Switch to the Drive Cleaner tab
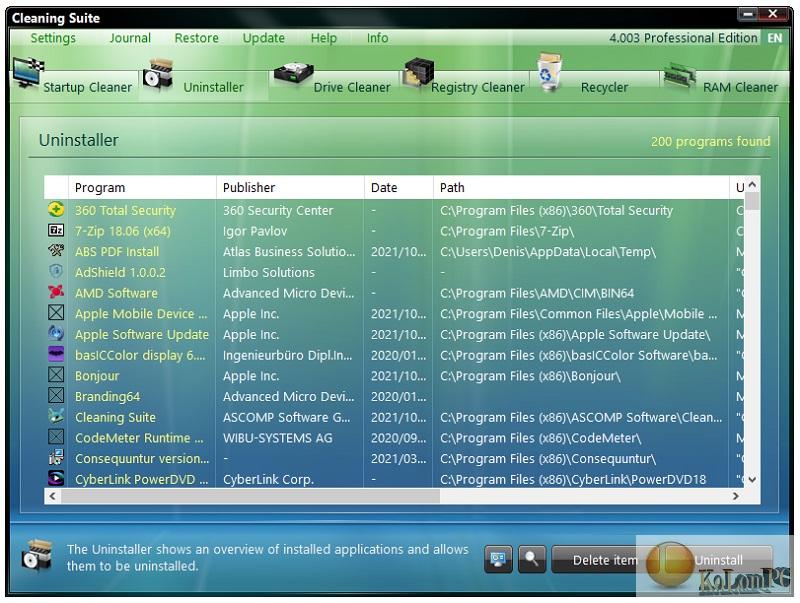The width and height of the screenshot is (800, 603). [x=334, y=87]
